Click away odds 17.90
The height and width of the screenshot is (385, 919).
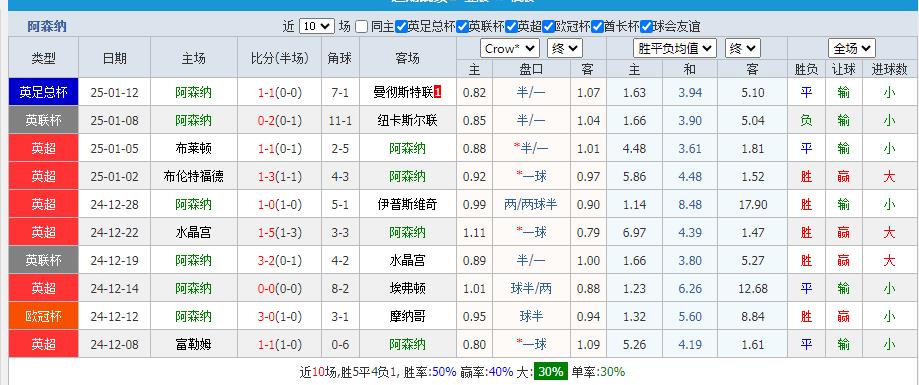pos(753,205)
